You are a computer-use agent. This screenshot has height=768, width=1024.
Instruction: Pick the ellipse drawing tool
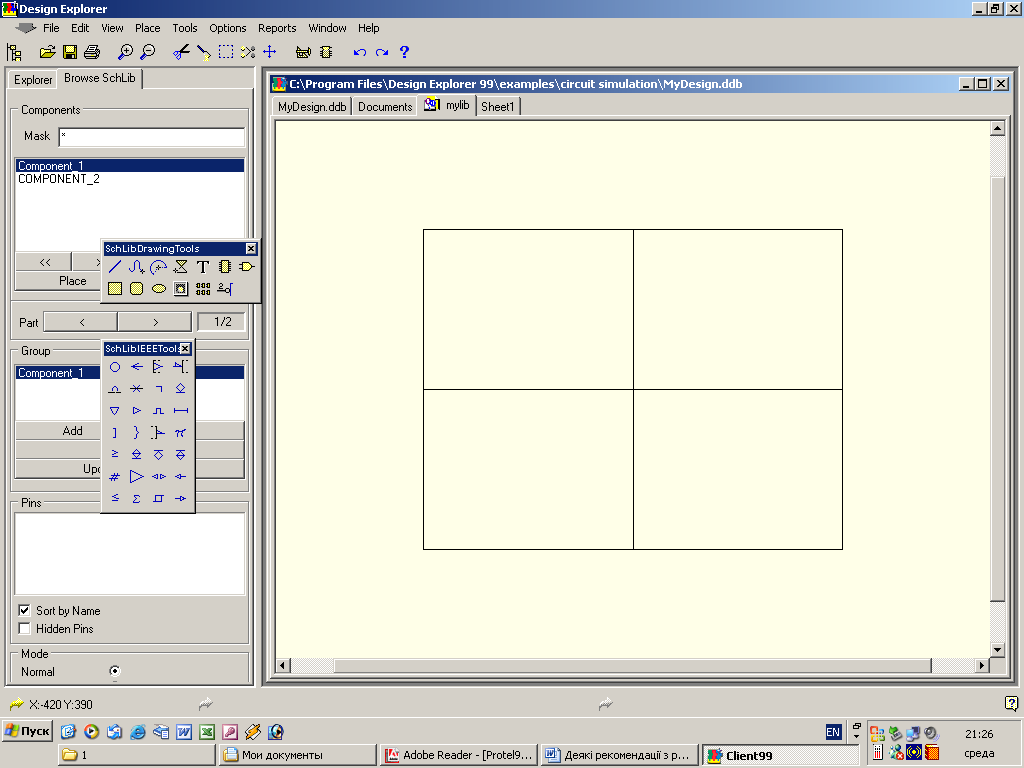tap(158, 289)
